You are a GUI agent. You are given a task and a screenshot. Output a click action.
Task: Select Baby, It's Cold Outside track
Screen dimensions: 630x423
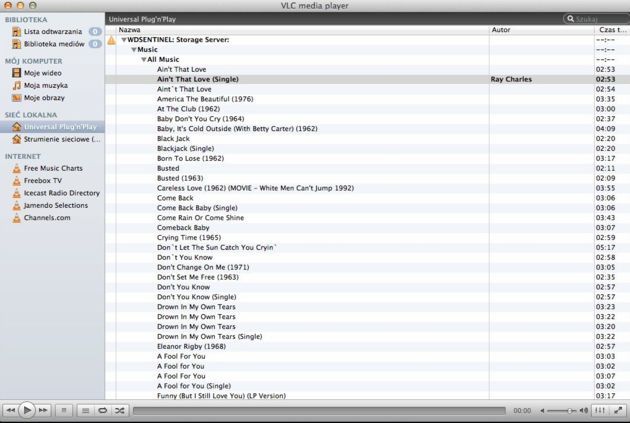point(237,129)
